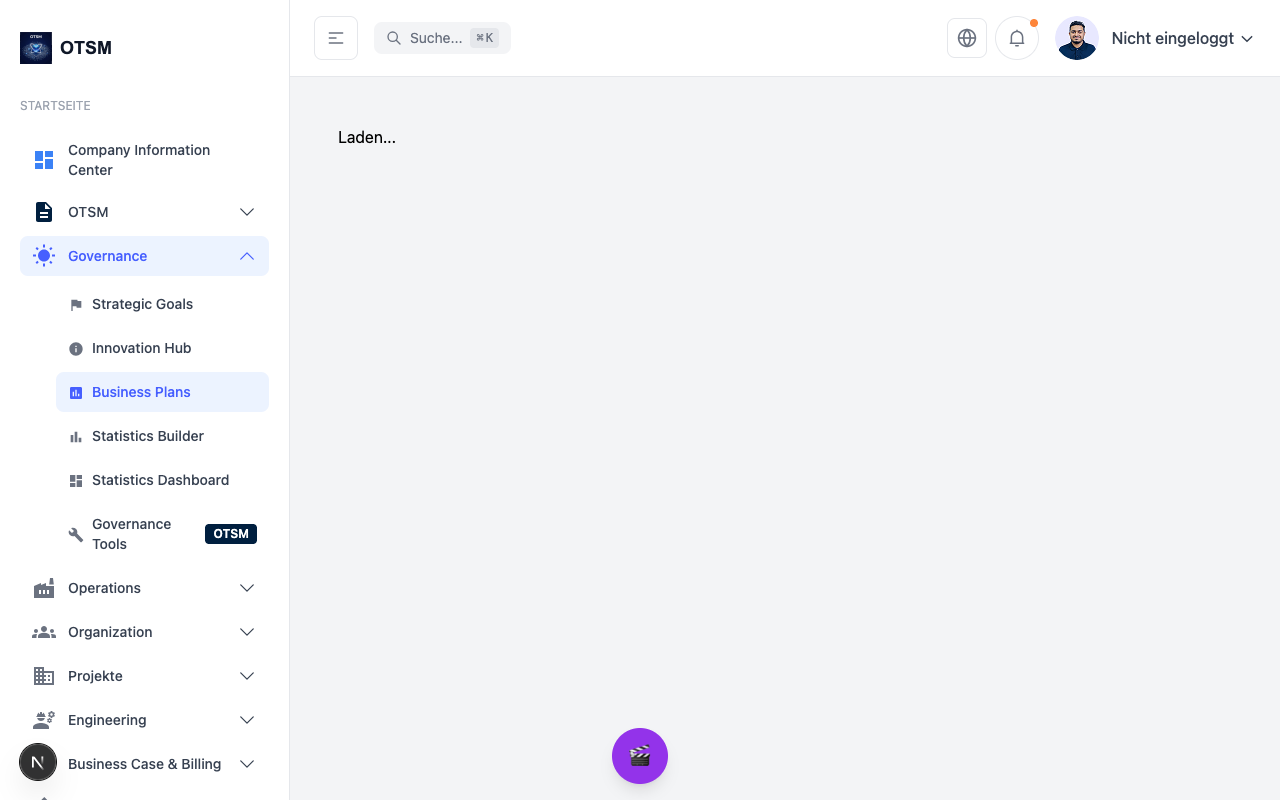Open Company Information Center
The height and width of the screenshot is (800, 1280).
click(139, 160)
